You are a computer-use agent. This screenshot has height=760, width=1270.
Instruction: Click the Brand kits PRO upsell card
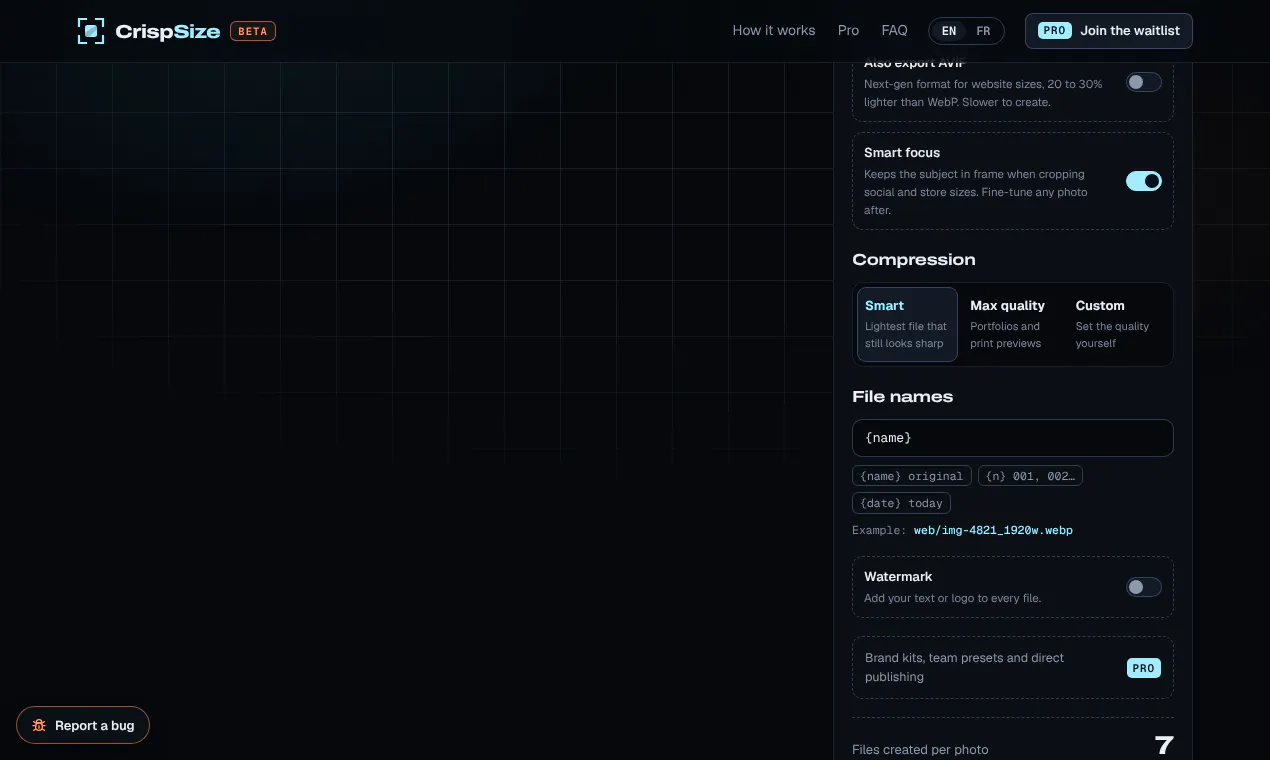click(x=1012, y=668)
